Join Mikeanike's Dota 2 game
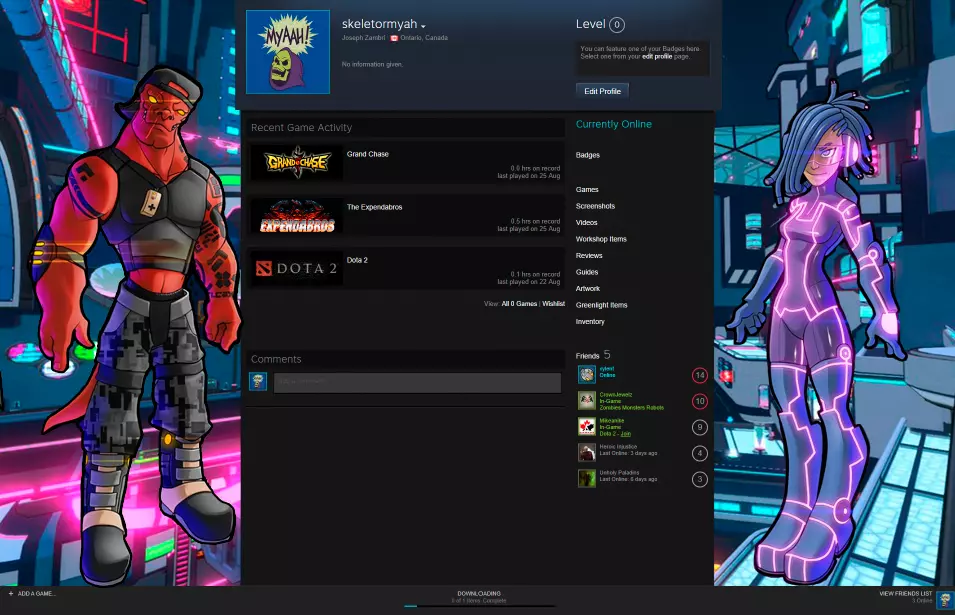955x615 pixels. tap(626, 434)
